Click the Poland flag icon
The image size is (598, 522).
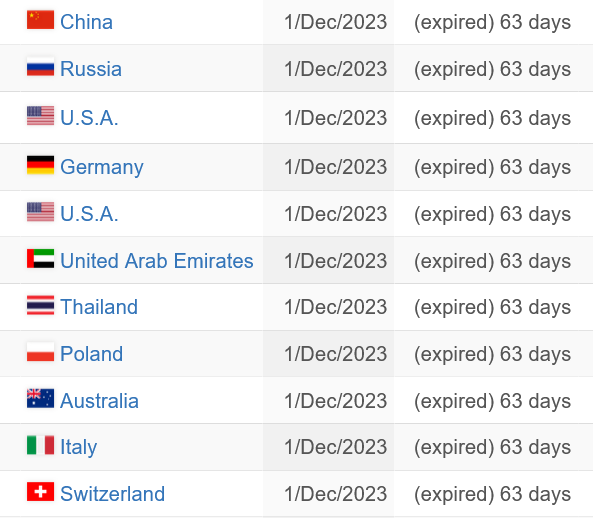pos(40,352)
